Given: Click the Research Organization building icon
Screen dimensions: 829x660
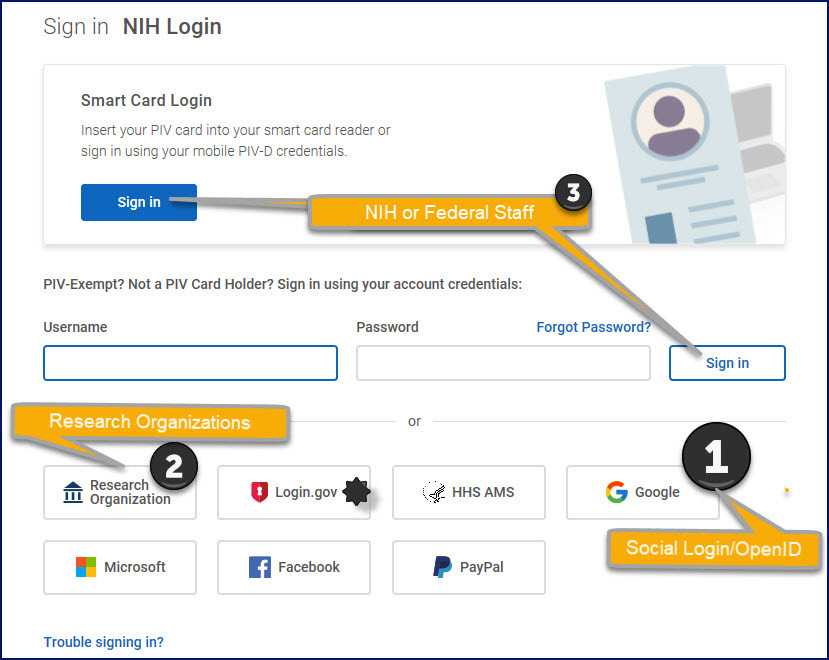Looking at the screenshot, I should (73, 492).
